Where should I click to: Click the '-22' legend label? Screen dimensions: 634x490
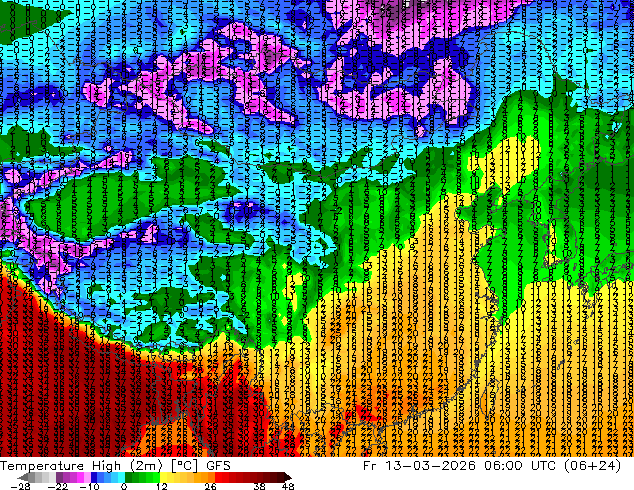coord(58,486)
